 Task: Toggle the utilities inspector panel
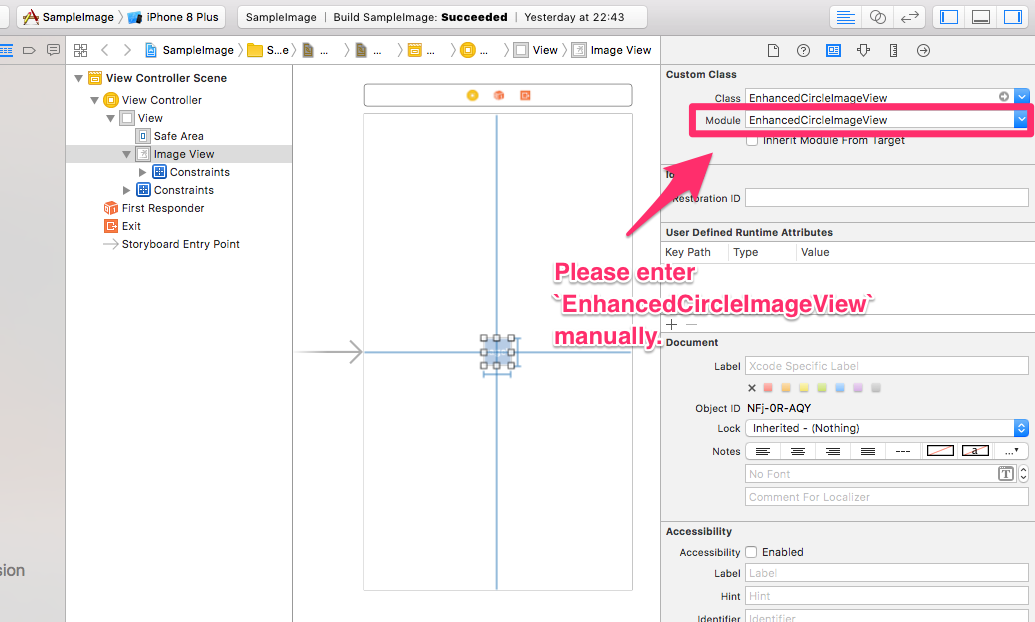1013,17
